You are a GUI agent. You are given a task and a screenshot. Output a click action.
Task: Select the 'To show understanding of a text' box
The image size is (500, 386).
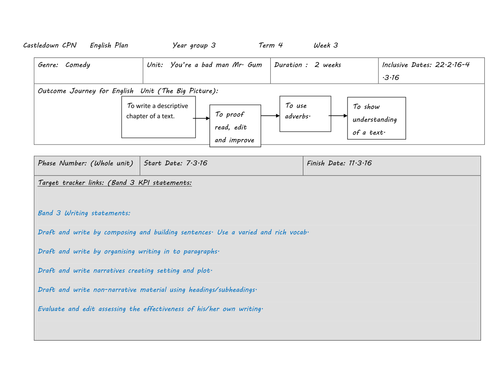pyautogui.click(x=376, y=118)
